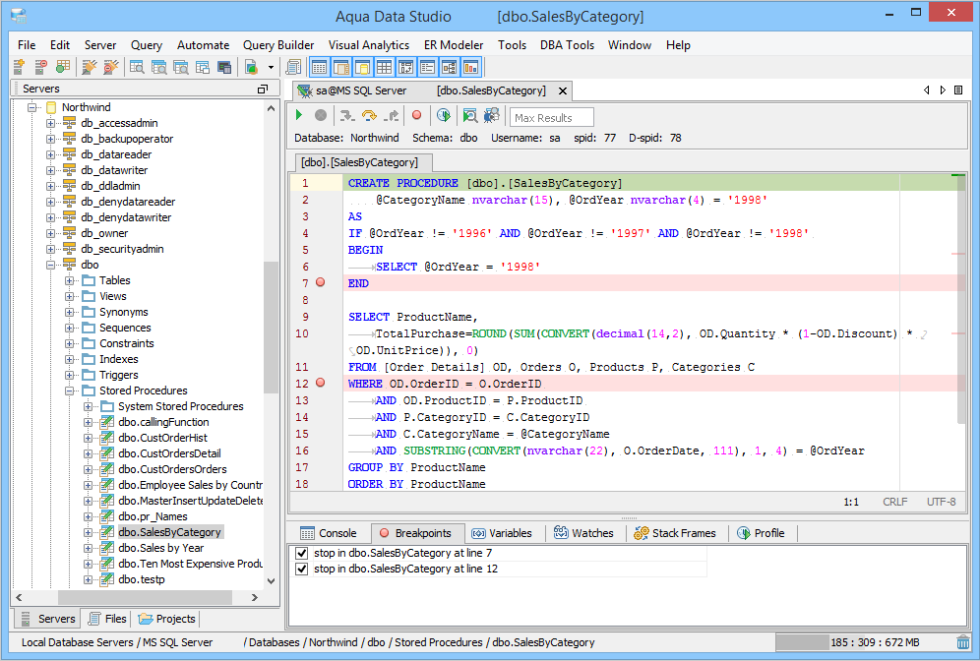Click the red Toggle Breakpoint icon
This screenshot has height=661, width=980.
[416, 115]
